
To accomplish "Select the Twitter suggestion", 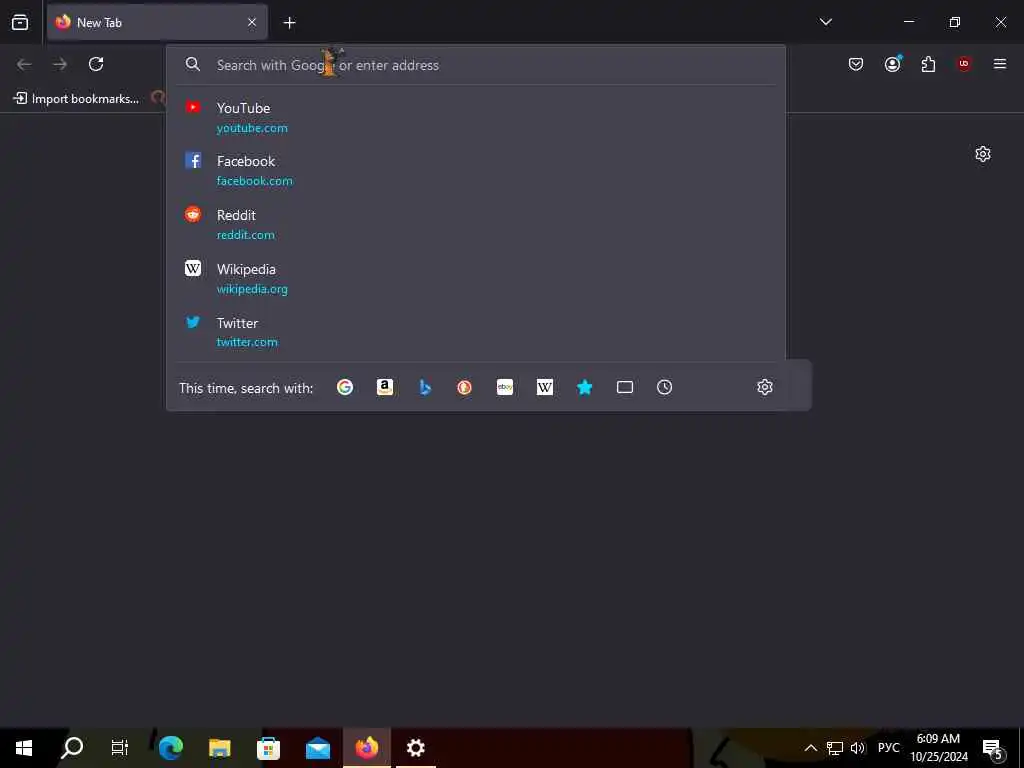I will 476,332.
